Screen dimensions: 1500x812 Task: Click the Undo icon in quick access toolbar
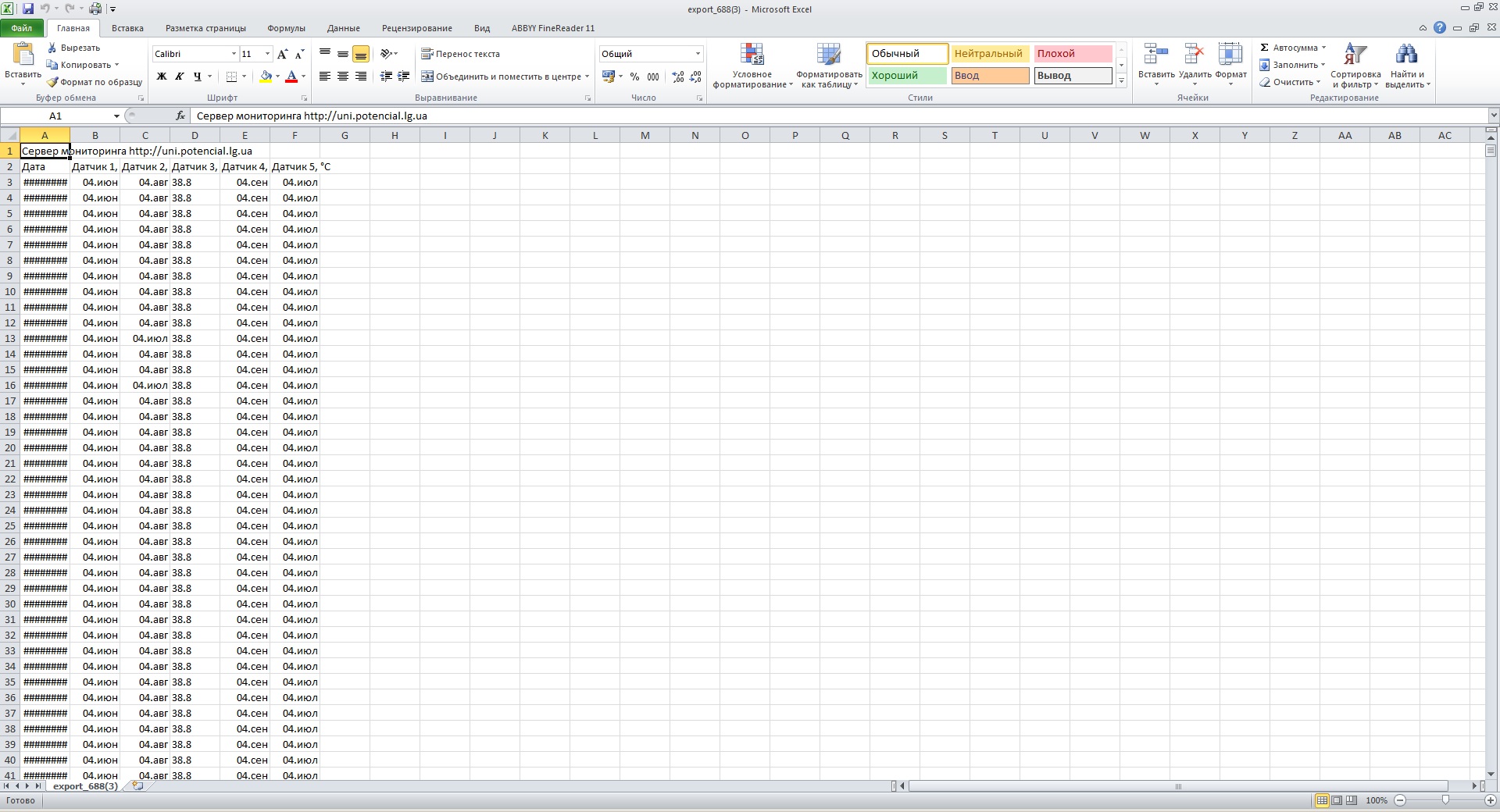[45, 9]
